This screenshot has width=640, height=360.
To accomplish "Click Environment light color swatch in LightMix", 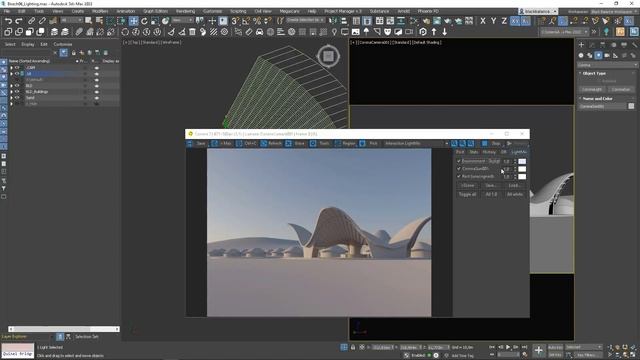I will pos(522,161).
